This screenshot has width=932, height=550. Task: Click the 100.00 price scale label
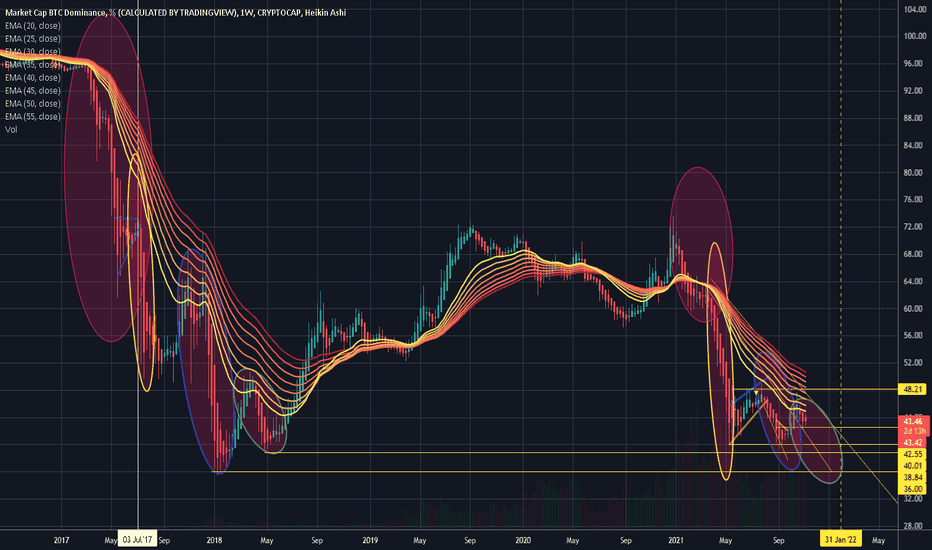tap(914, 36)
